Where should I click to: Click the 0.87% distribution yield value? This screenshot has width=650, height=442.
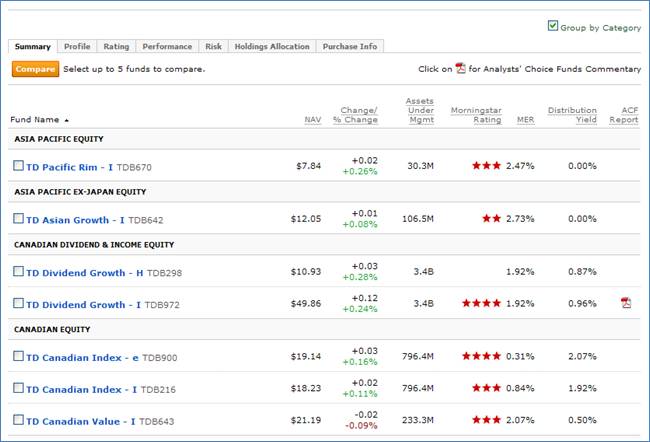click(x=582, y=272)
